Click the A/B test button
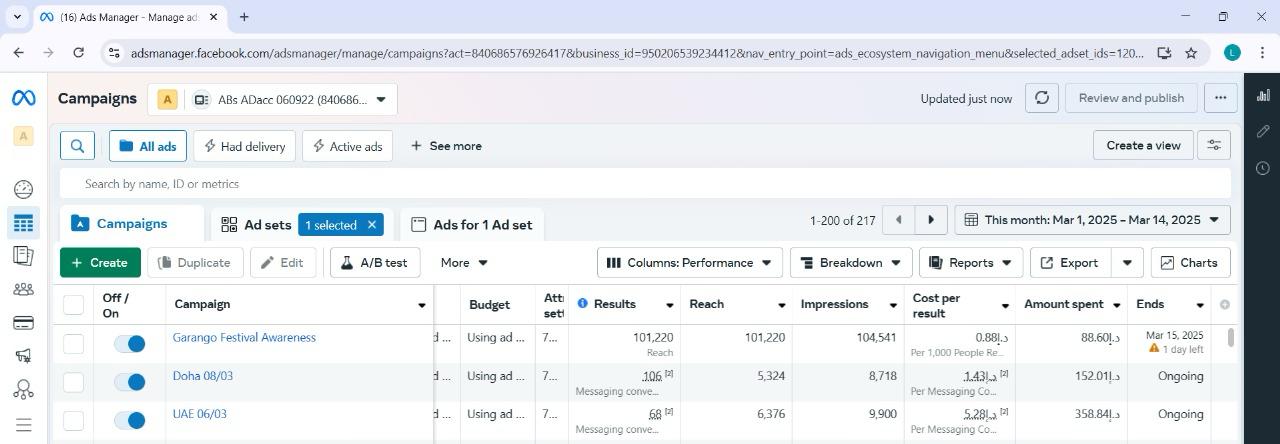This screenshot has width=1280, height=444. pyautogui.click(x=374, y=262)
